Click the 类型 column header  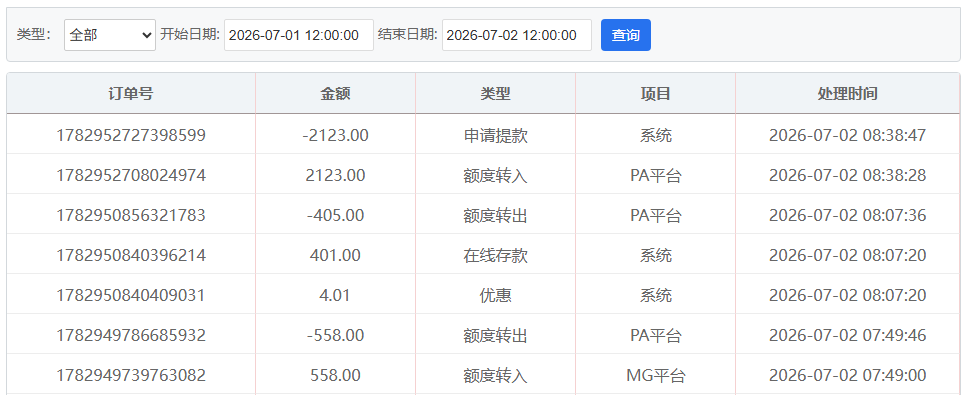495,94
